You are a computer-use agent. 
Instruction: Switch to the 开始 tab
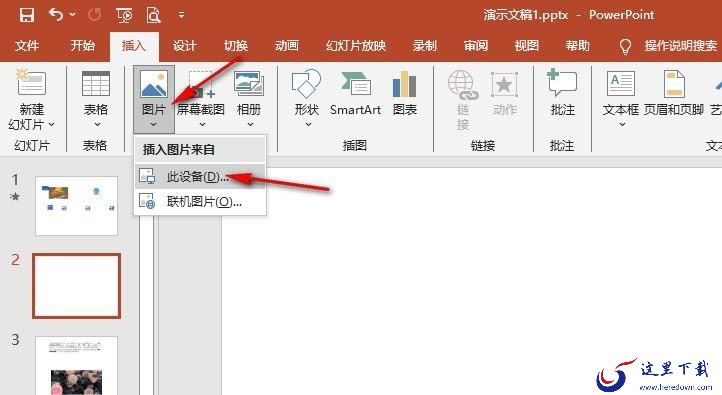point(82,46)
